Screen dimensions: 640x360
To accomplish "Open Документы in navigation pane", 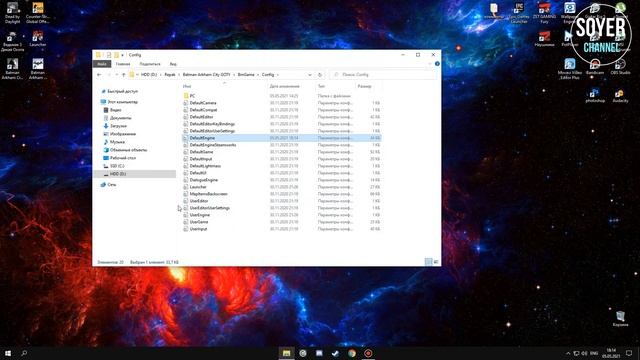I will tap(120, 118).
